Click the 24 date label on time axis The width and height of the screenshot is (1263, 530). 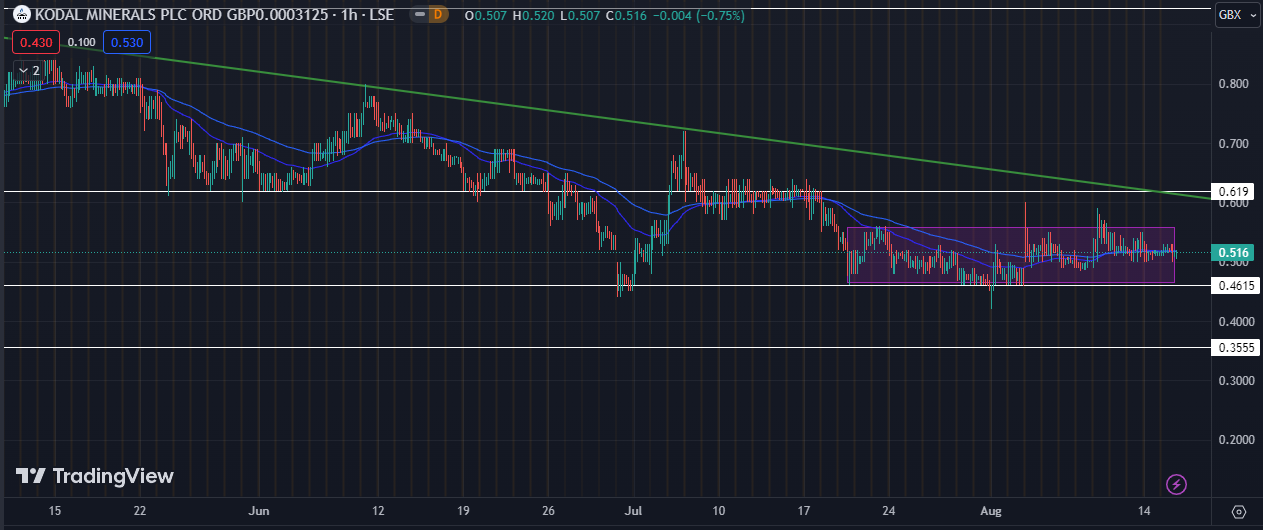[x=889, y=511]
